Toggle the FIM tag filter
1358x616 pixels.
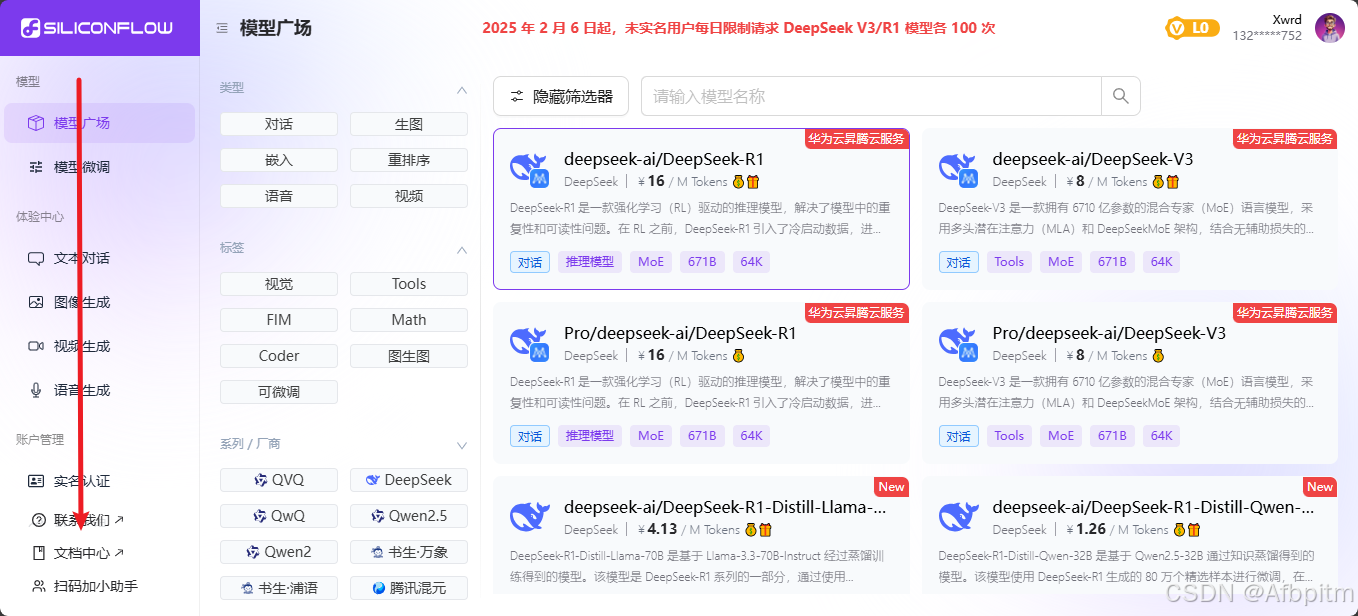pyautogui.click(x=279, y=320)
